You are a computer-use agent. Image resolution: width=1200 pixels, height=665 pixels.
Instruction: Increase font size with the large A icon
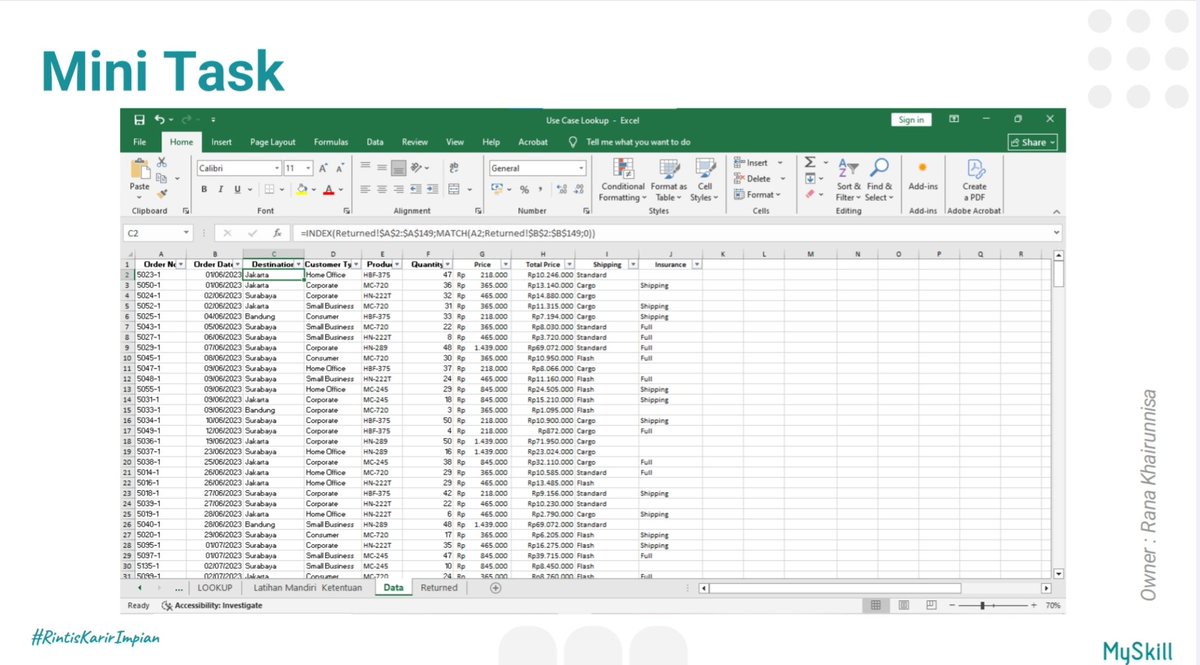pos(326,169)
